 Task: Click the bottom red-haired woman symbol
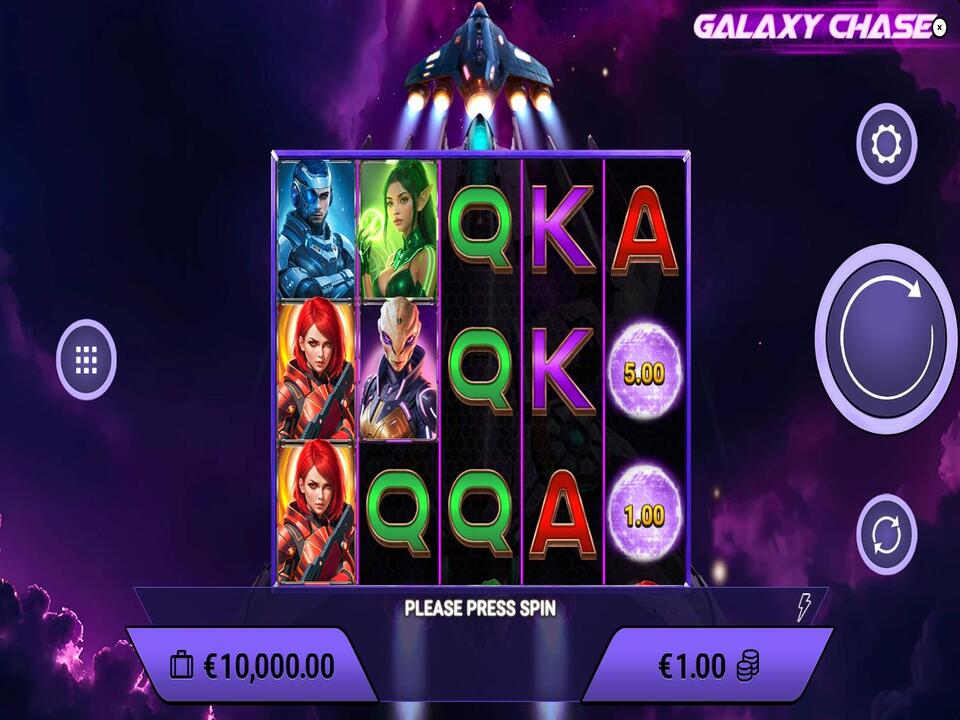coord(316,511)
